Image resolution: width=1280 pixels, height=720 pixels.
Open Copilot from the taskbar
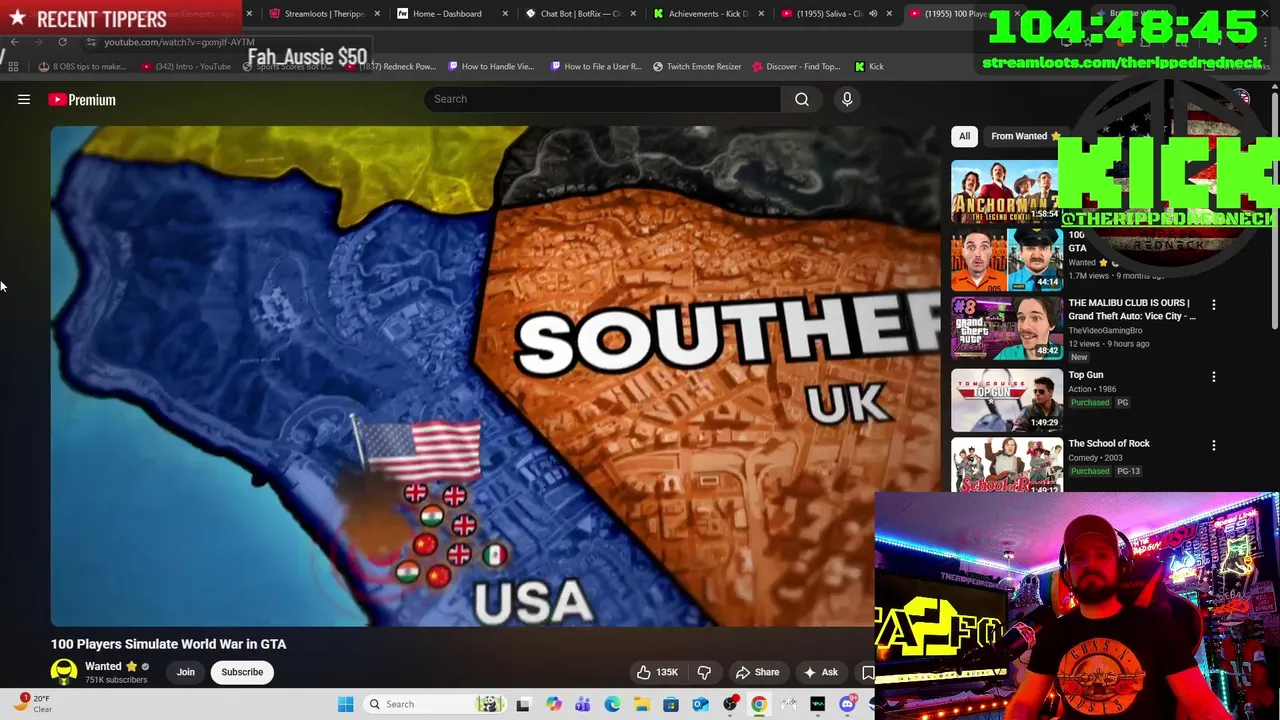pyautogui.click(x=553, y=704)
